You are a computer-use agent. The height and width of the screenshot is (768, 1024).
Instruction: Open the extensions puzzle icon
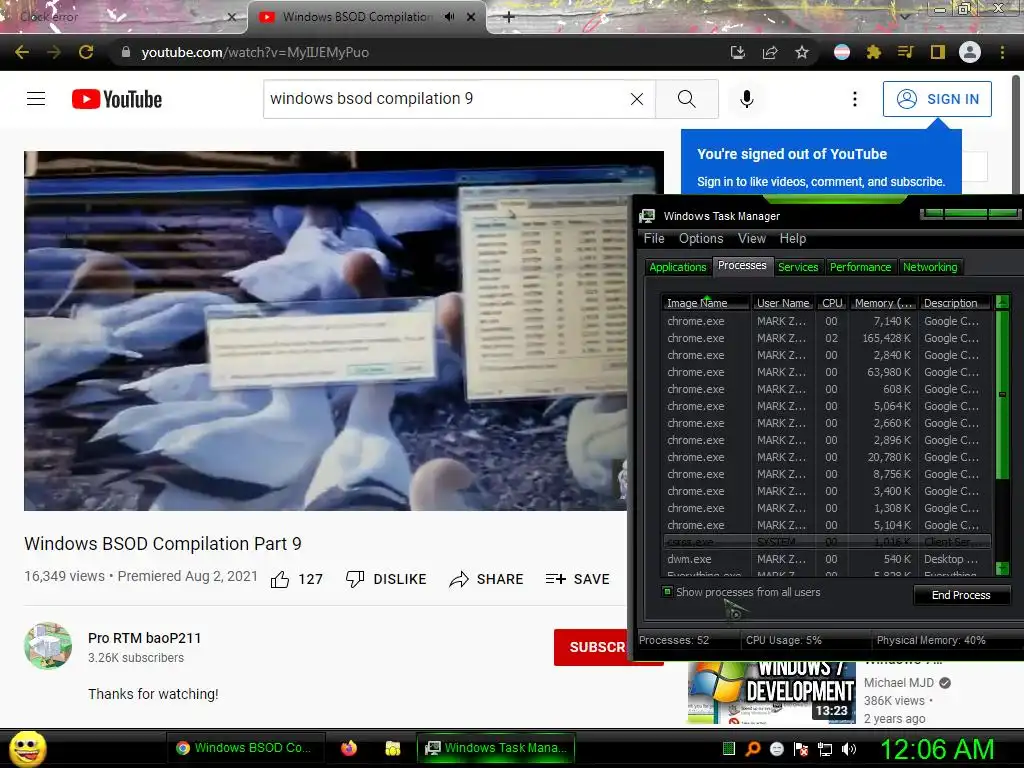click(x=874, y=52)
